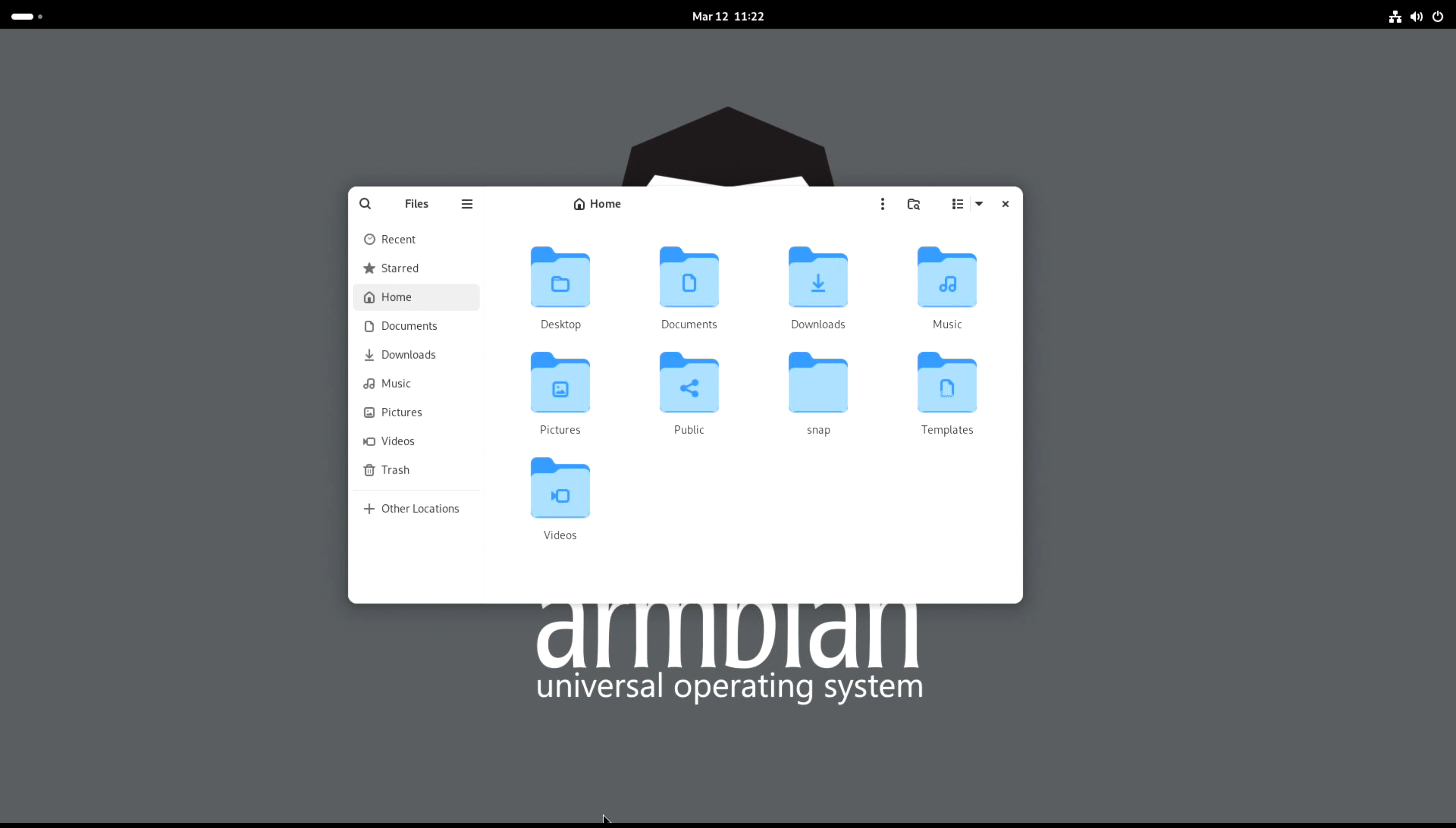Select Starred in sidebar
The height and width of the screenshot is (828, 1456).
(x=399, y=269)
